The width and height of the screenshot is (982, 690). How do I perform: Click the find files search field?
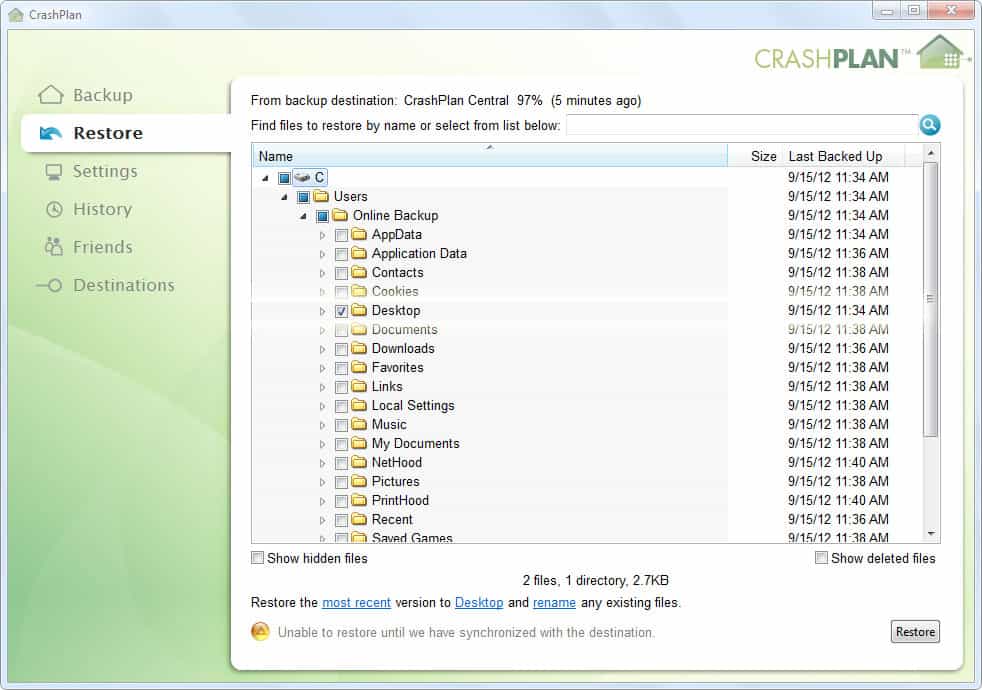742,125
